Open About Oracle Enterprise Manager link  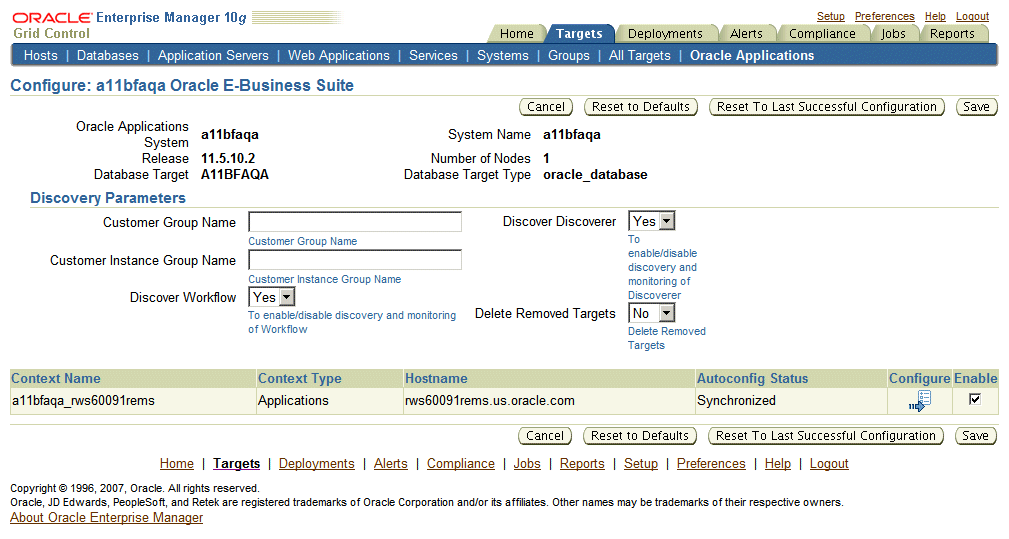pos(106,518)
